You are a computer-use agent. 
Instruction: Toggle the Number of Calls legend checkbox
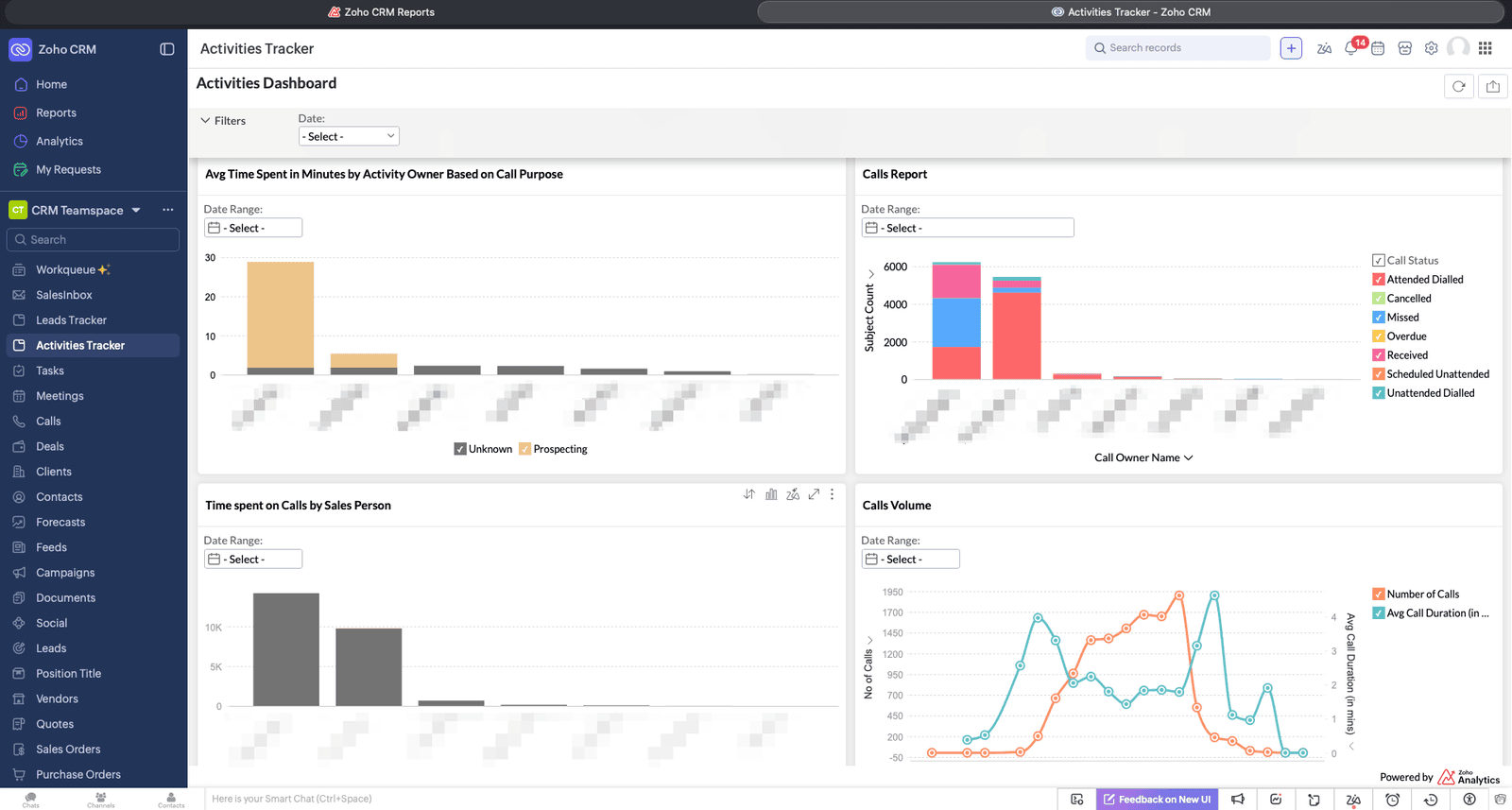coord(1379,595)
